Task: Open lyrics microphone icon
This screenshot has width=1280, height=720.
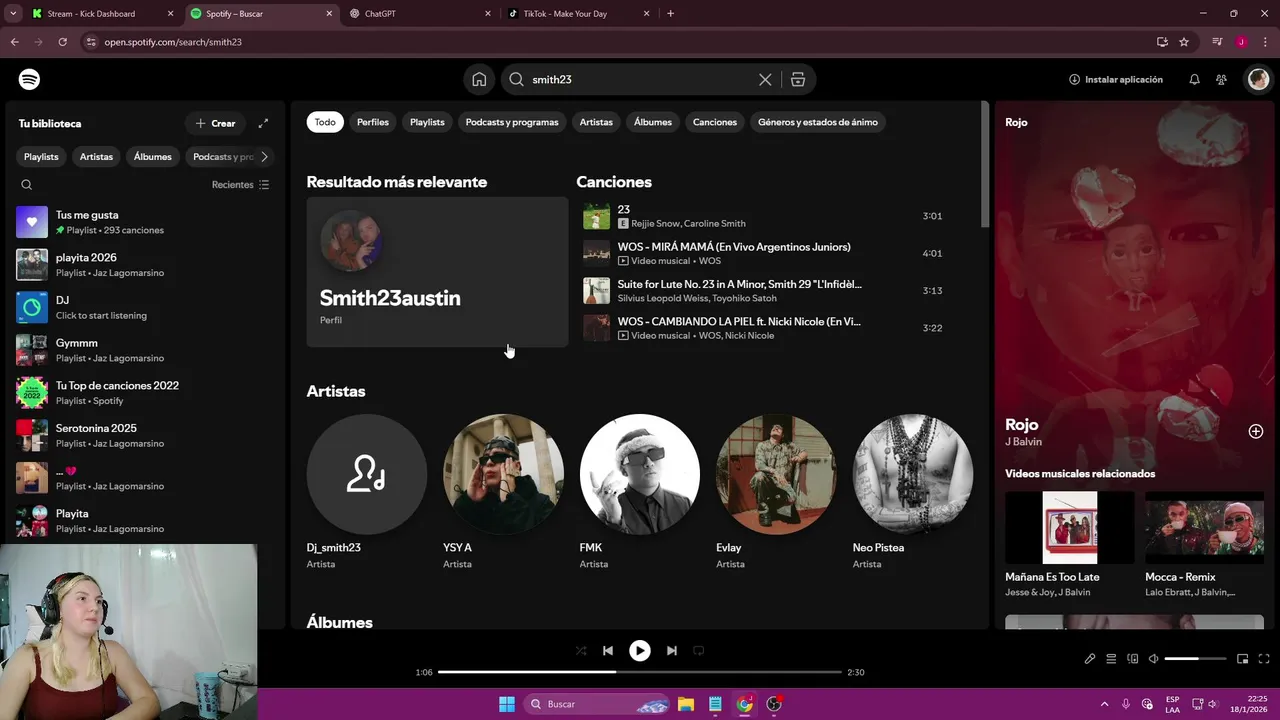Action: [1090, 659]
